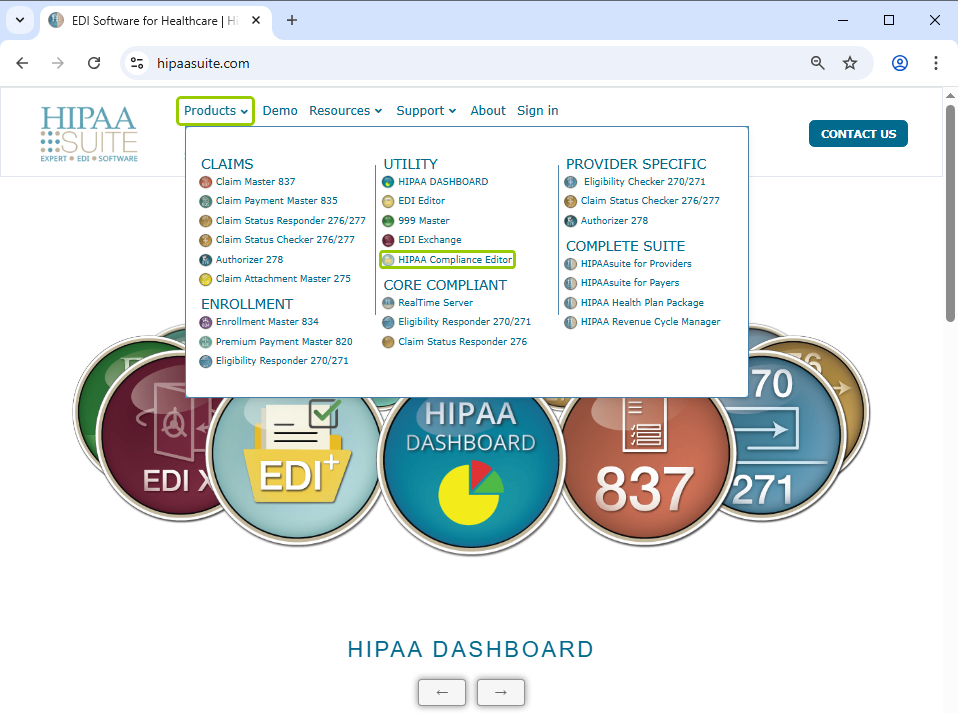Open Eligibility Responder 270/271 under Enrollment
Screen dimensions: 958x713
pyautogui.click(x=282, y=360)
